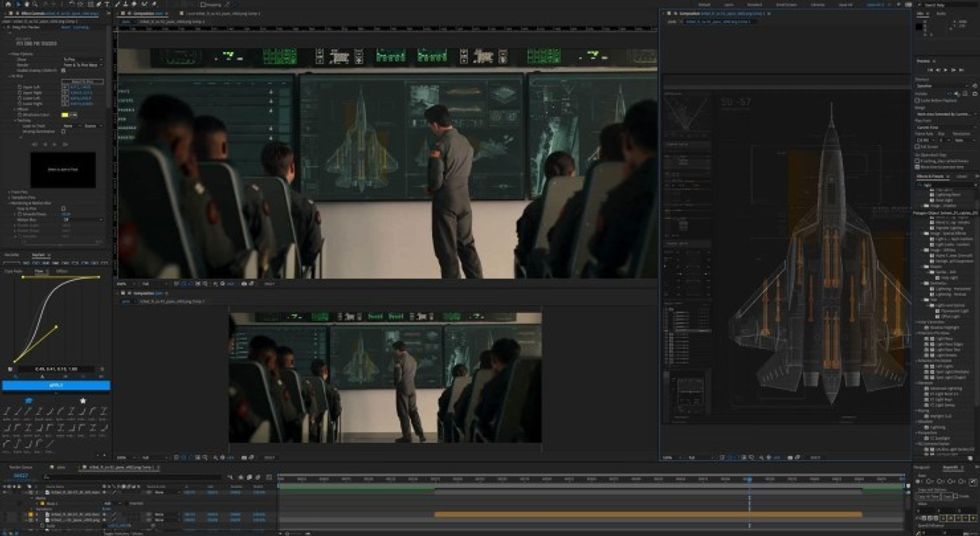Click Play in the Preview panel

(946, 70)
